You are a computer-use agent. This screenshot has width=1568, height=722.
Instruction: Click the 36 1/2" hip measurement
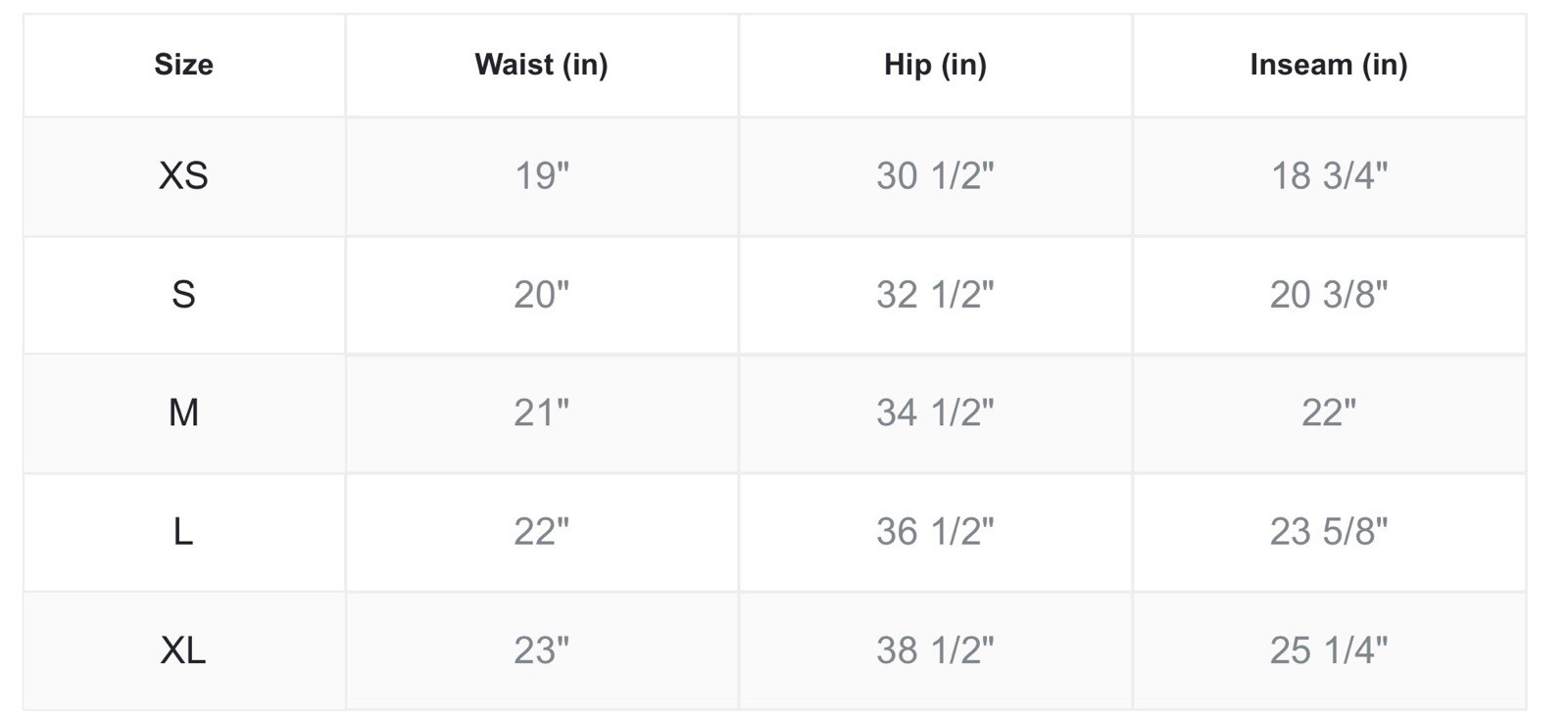click(935, 532)
